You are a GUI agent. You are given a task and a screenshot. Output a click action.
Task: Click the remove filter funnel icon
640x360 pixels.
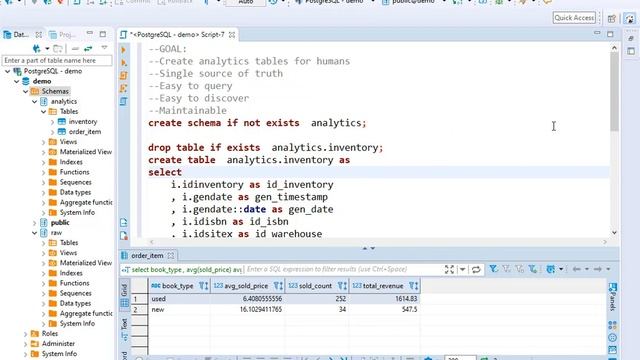[507, 269]
